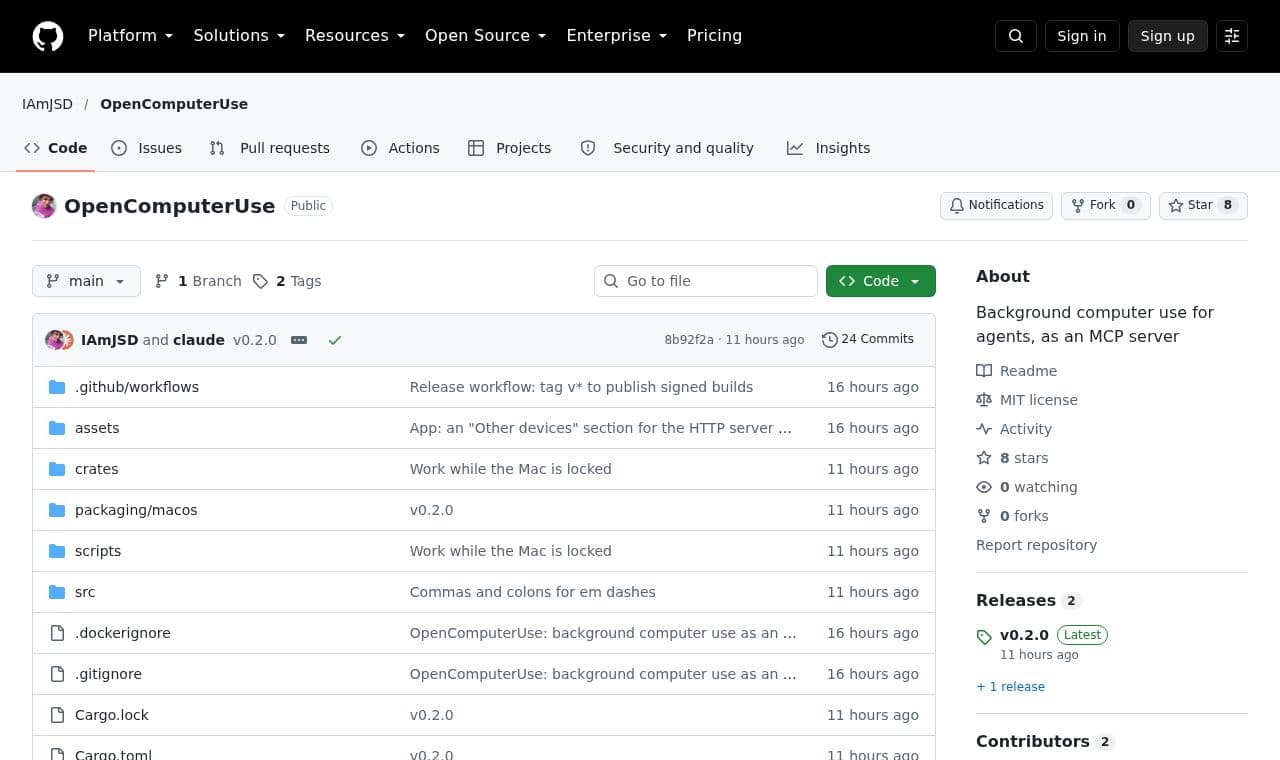Click the Sign up button
The image size is (1280, 760).
(x=1168, y=36)
